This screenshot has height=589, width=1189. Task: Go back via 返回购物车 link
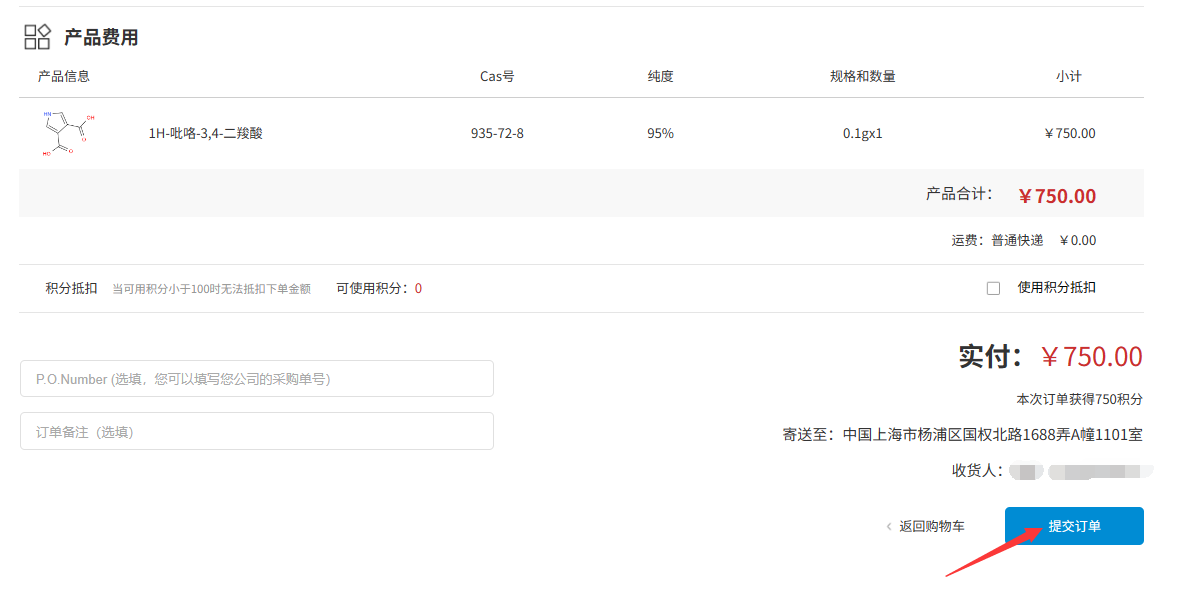[931, 526]
